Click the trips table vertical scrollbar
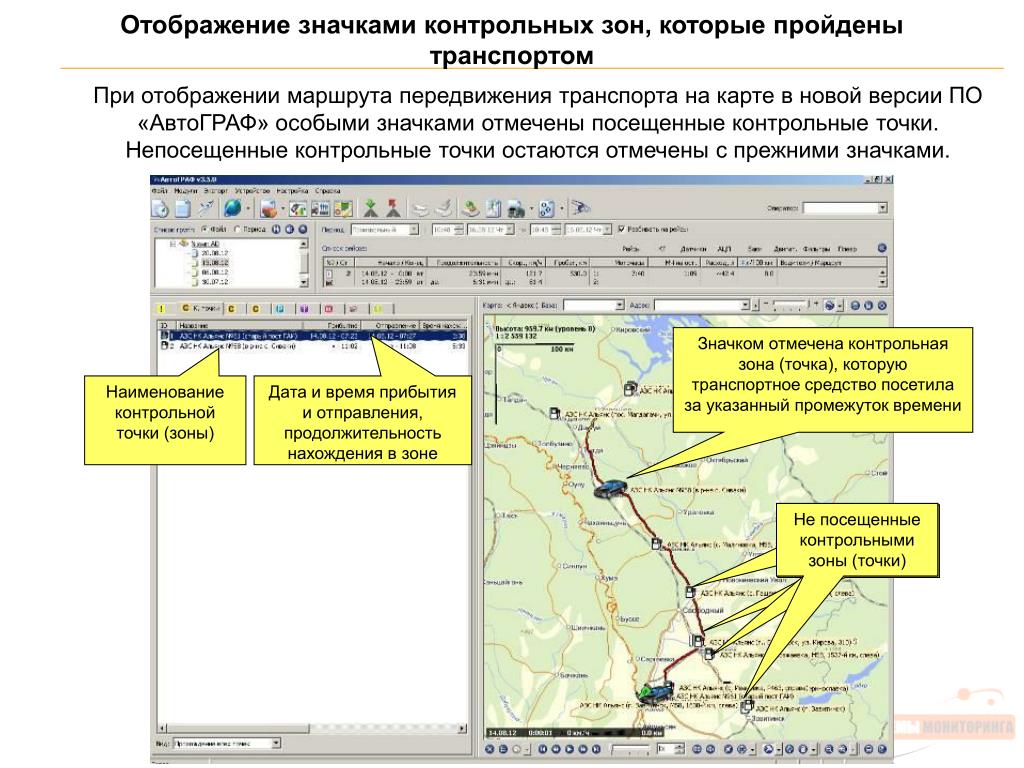Viewport: 1024px width, 768px height. [x=883, y=278]
